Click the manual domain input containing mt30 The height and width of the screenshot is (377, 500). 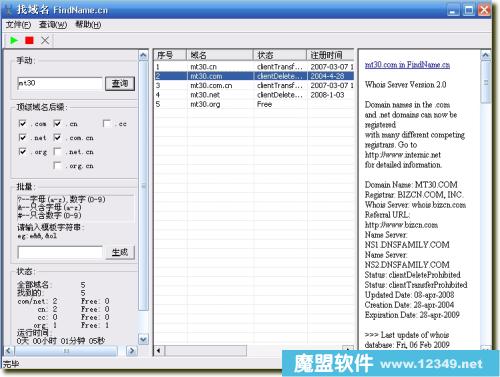60,83
